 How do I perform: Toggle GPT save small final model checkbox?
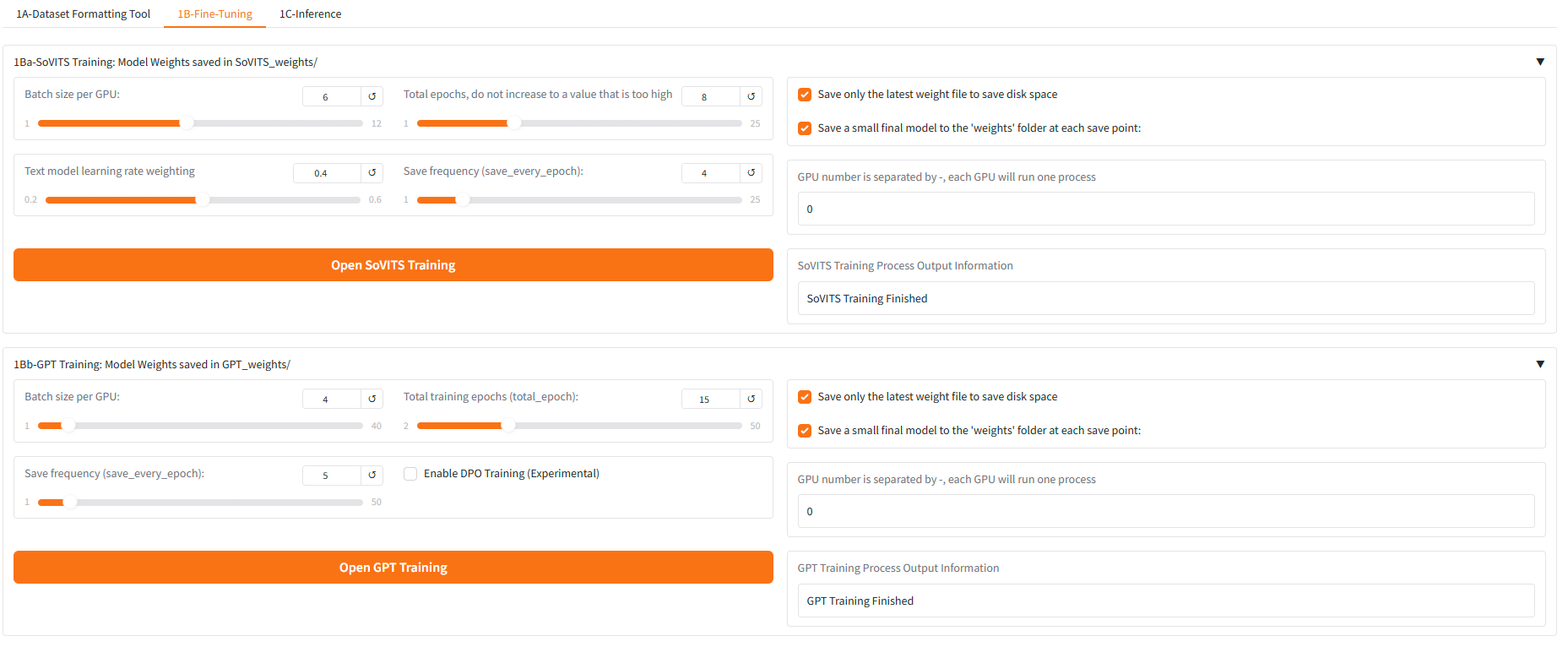(x=805, y=431)
